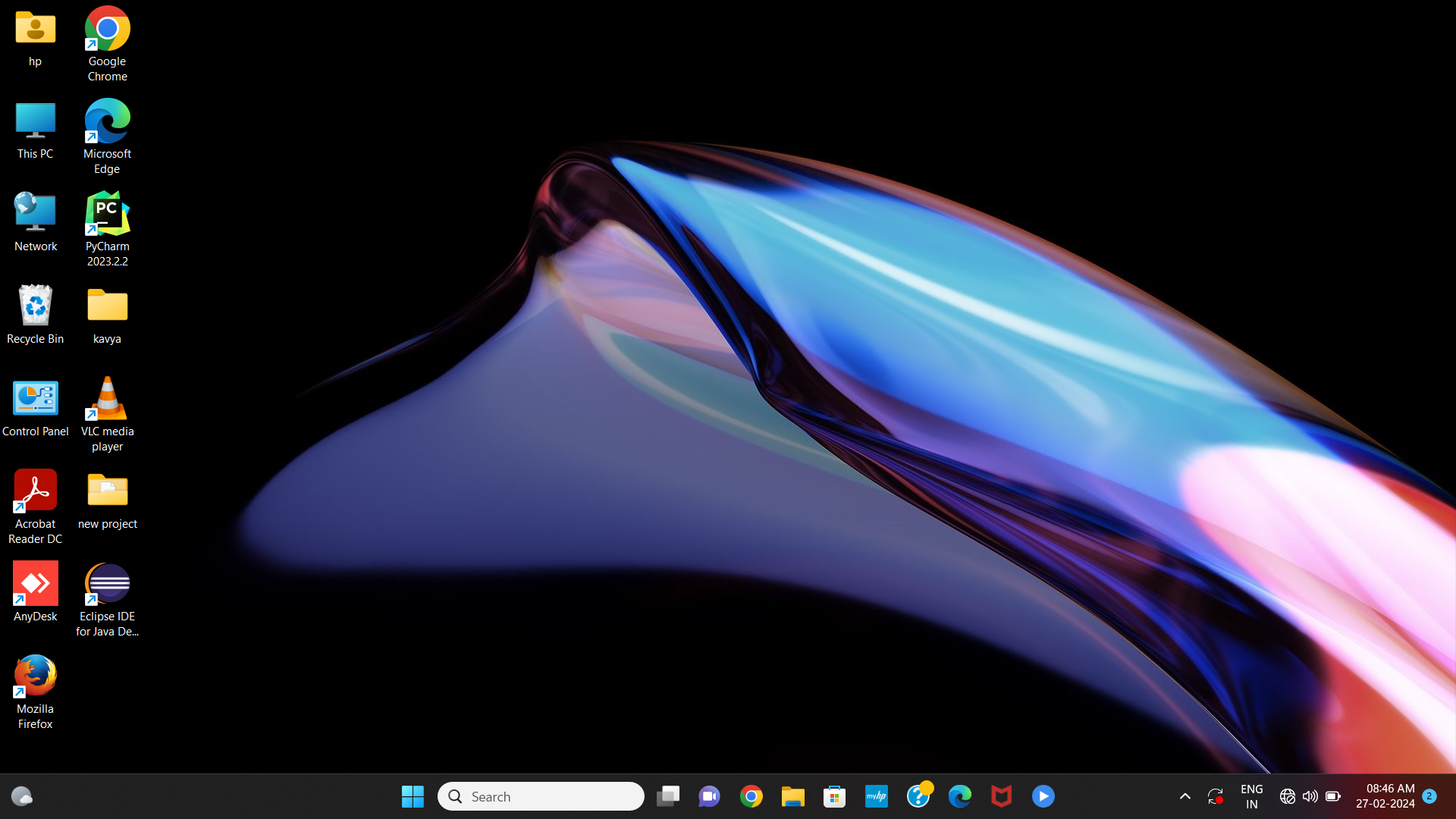Open File Explorer from the taskbar

[792, 796]
